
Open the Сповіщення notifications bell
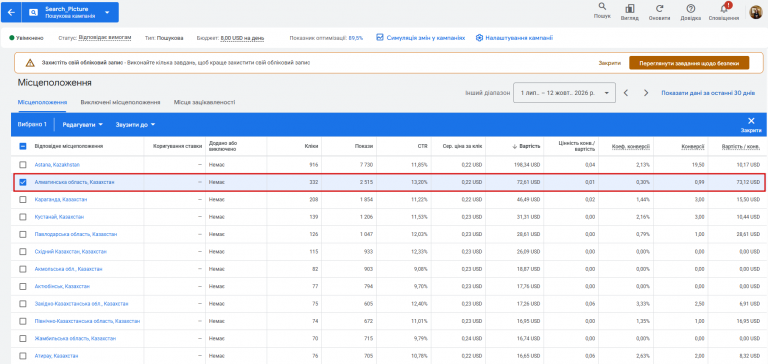coord(724,12)
